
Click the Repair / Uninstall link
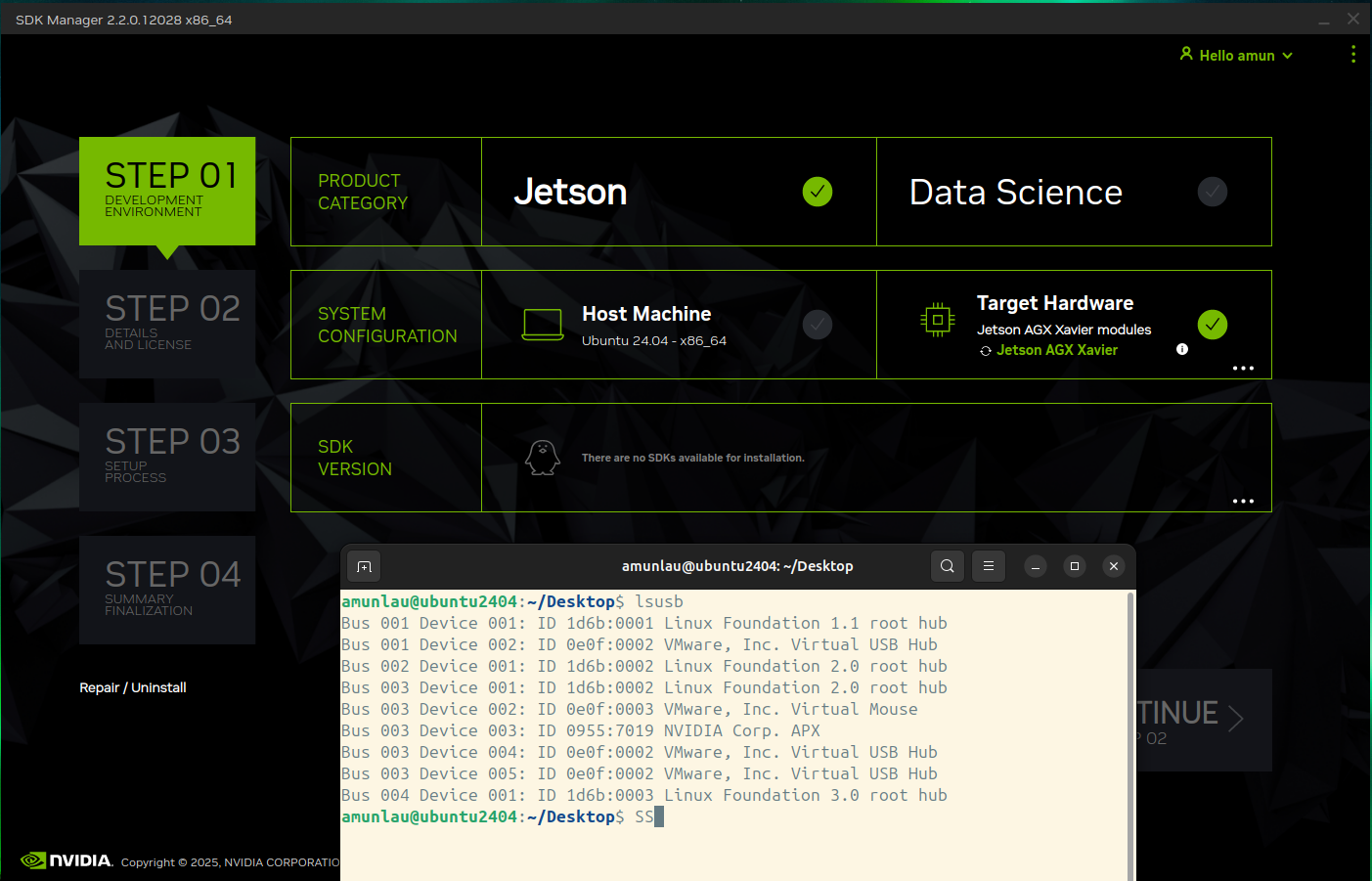point(133,687)
